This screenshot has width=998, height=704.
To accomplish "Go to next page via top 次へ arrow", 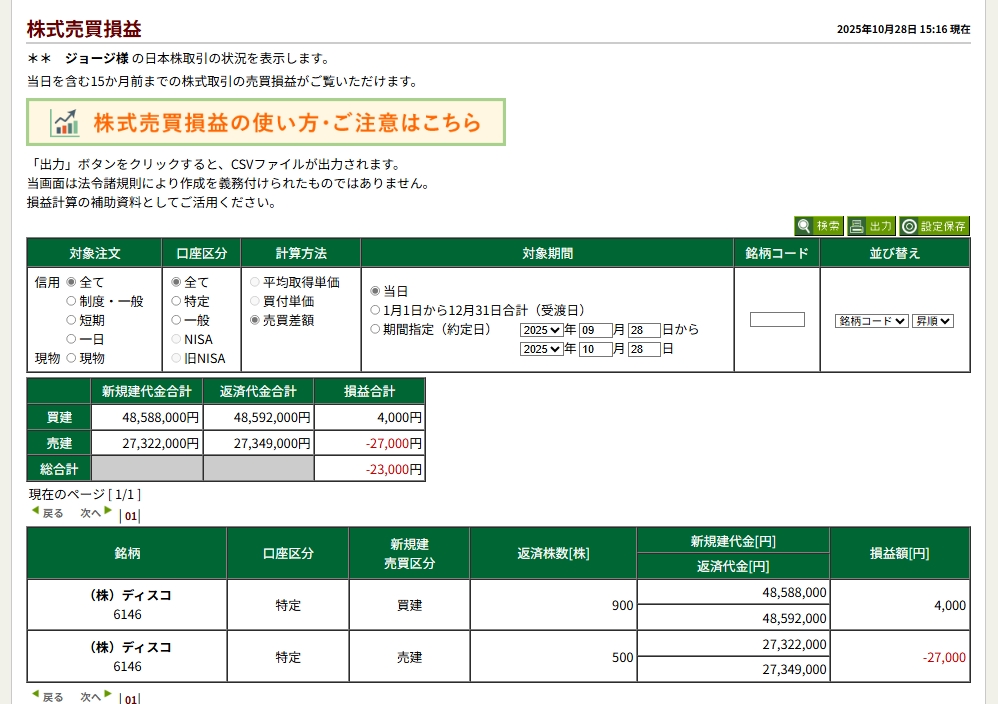I will (x=96, y=513).
